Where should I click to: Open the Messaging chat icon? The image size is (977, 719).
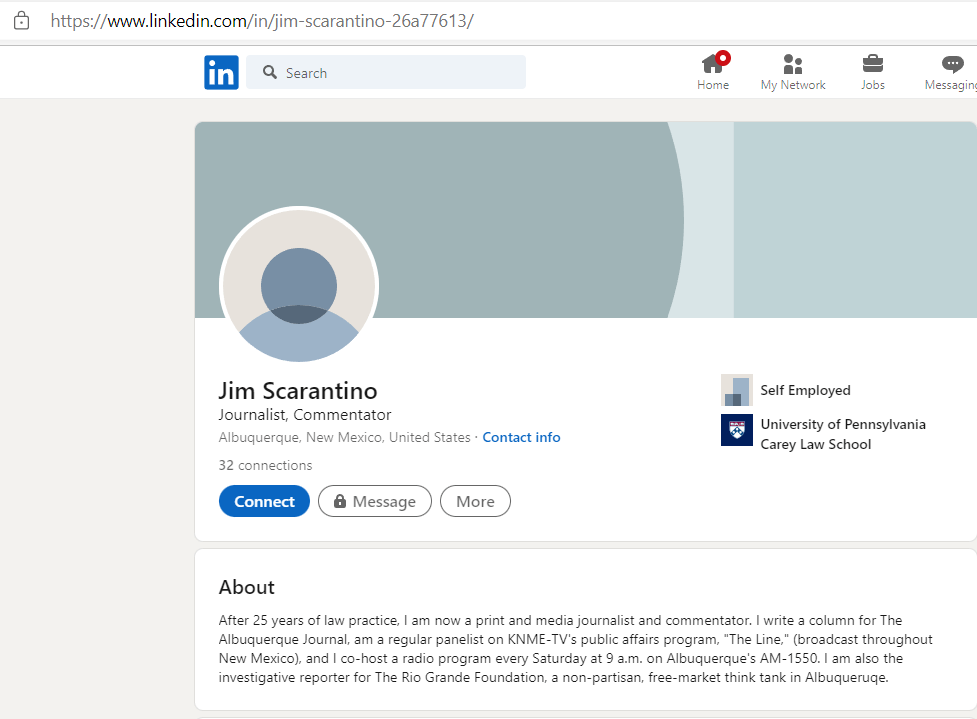coord(953,64)
